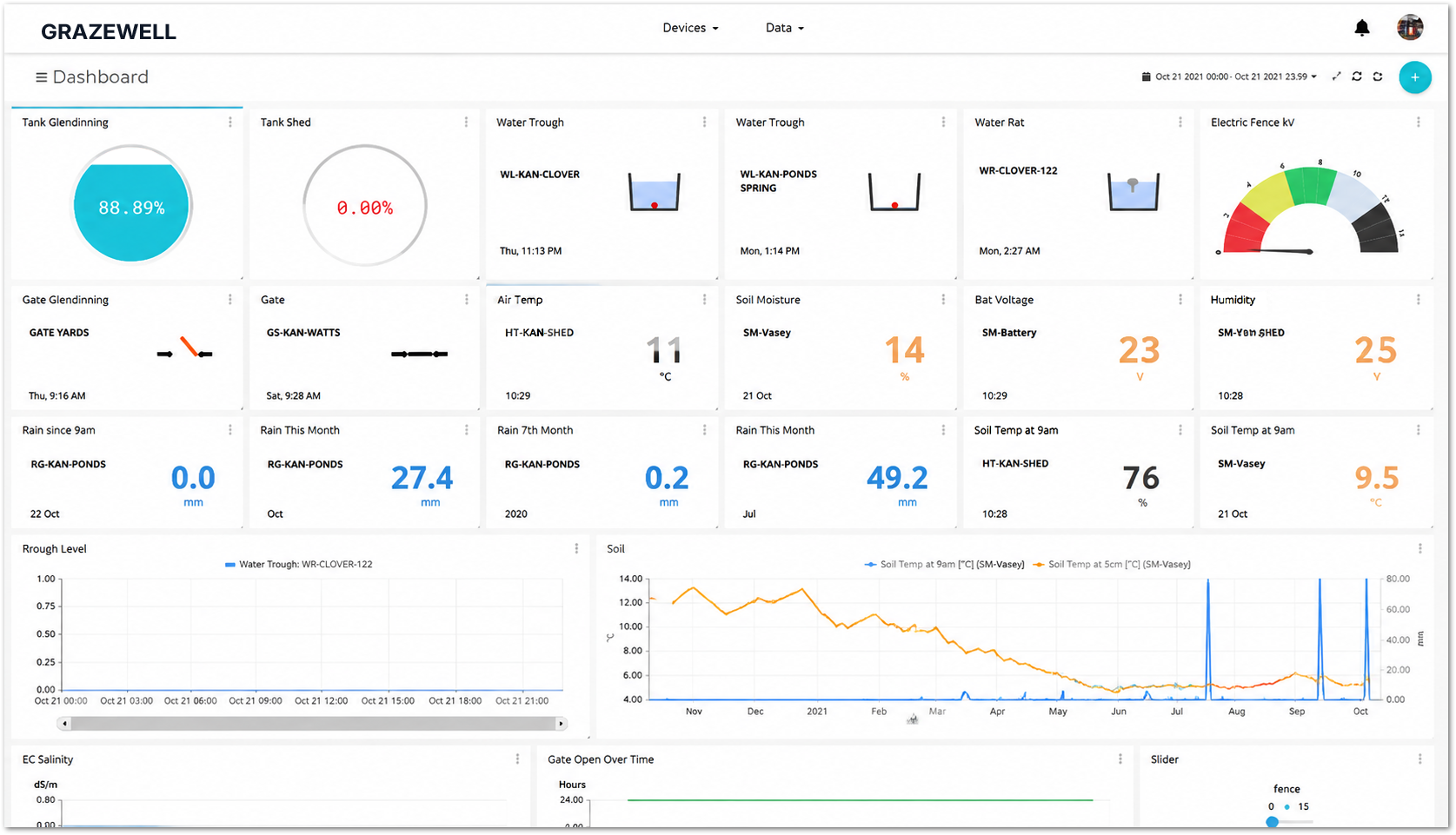Open EC Salinity chart options menu
Image resolution: width=1456 pixels, height=835 pixels.
[x=518, y=759]
